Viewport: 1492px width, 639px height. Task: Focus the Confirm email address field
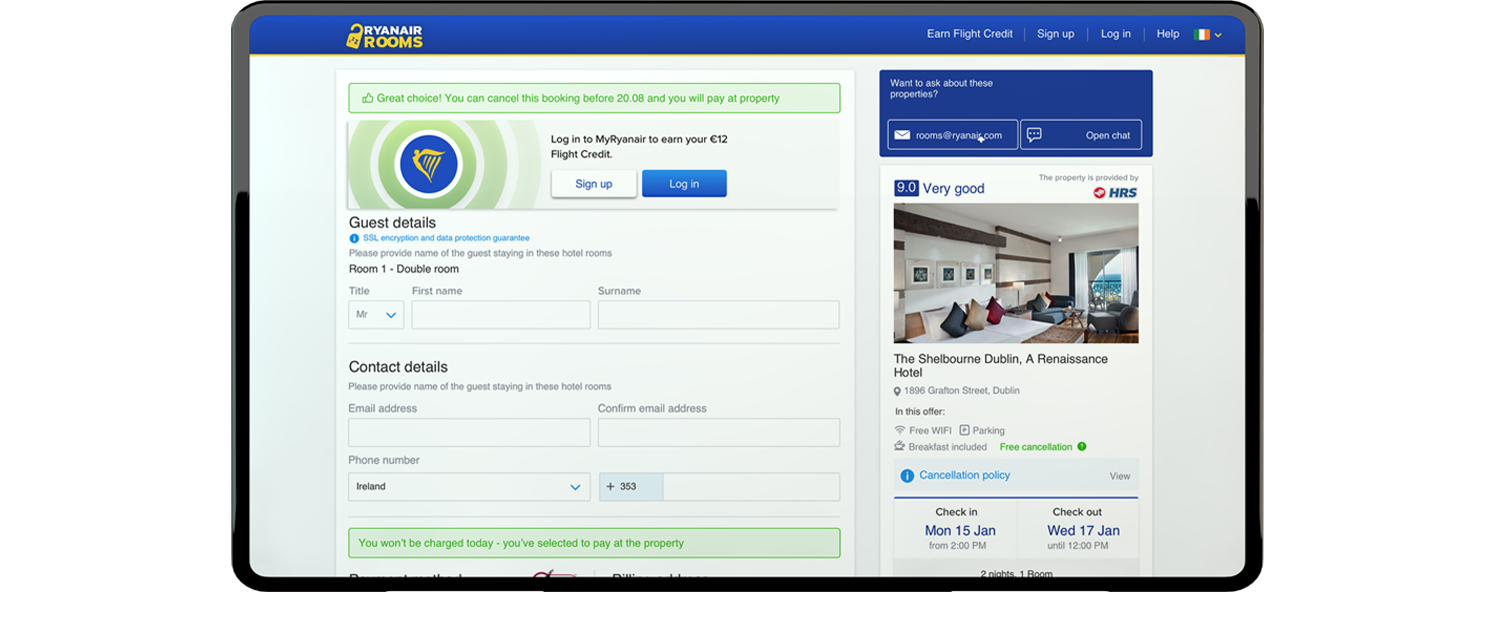click(718, 432)
